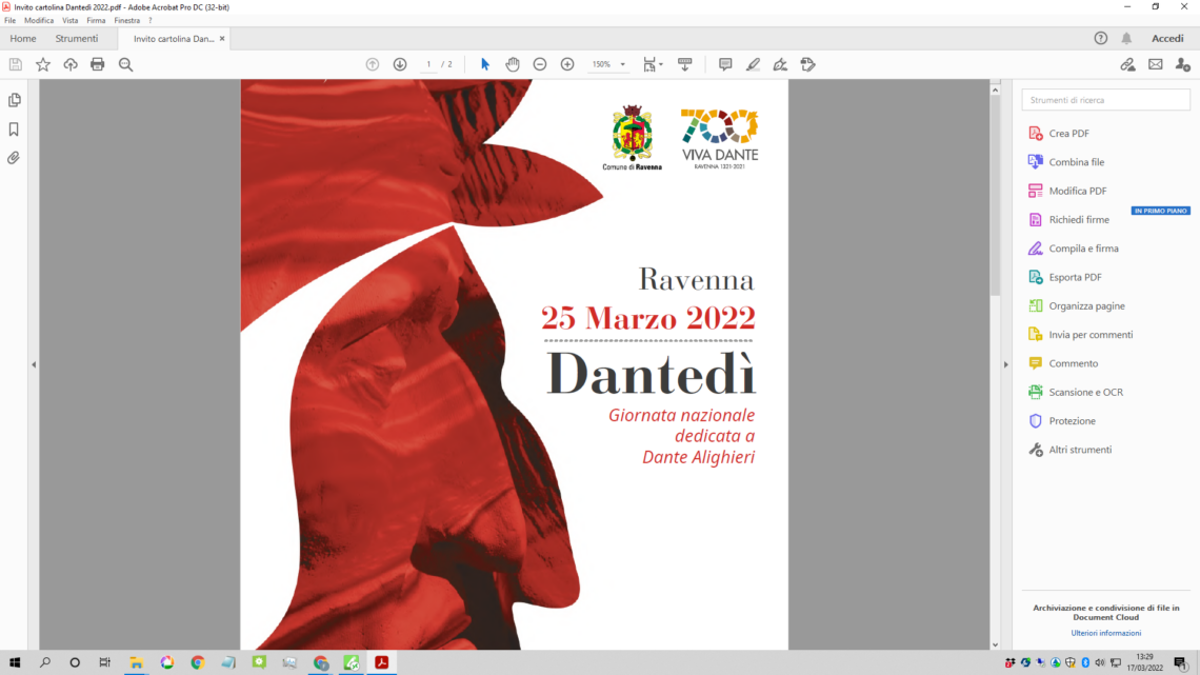Expand the left navigation pane
Image resolution: width=1200 pixels, height=675 pixels.
34,365
